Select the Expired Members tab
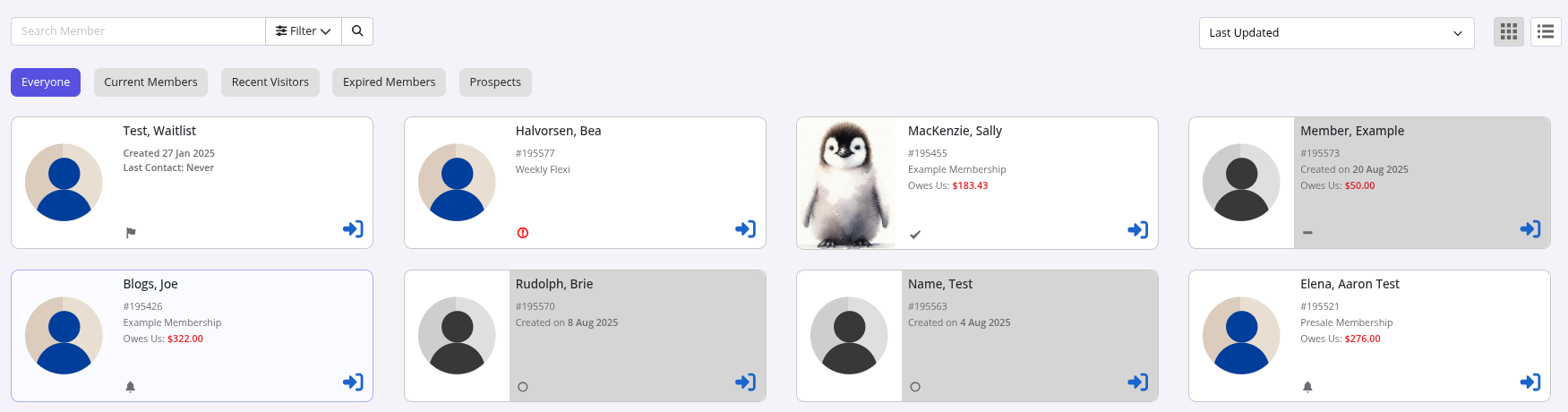The width and height of the screenshot is (1568, 412). point(389,82)
